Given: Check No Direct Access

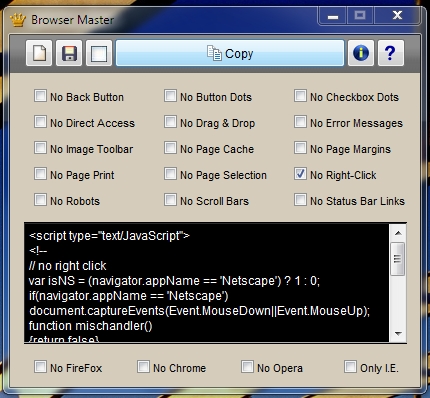Looking at the screenshot, I should pyautogui.click(x=40, y=122).
